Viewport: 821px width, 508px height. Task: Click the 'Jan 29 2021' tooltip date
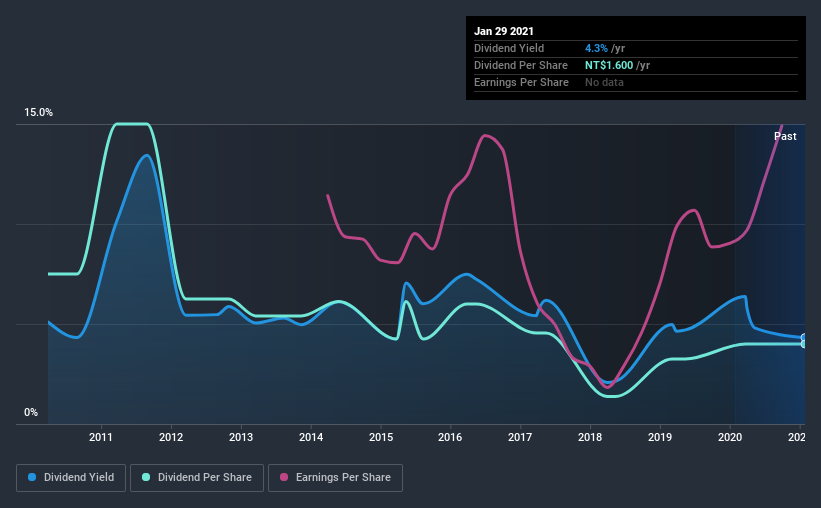click(x=504, y=31)
